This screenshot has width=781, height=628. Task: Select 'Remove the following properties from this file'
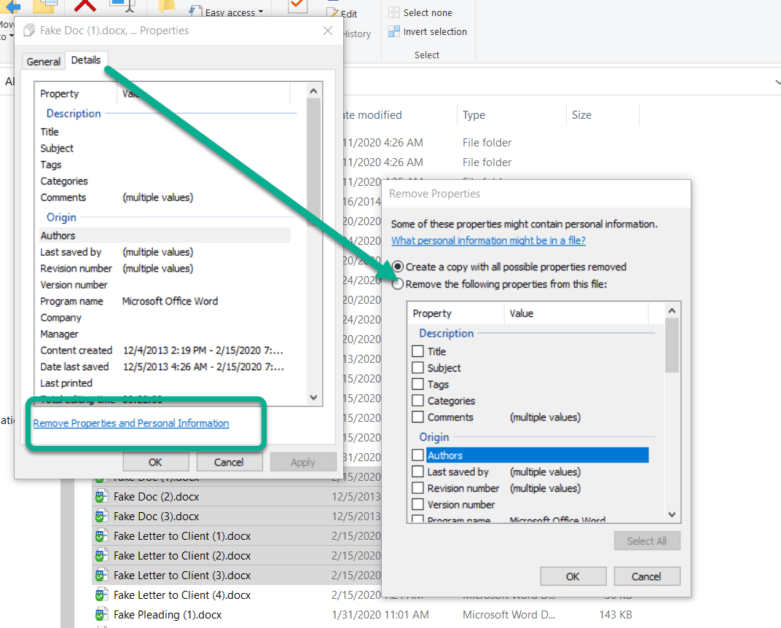tap(397, 284)
